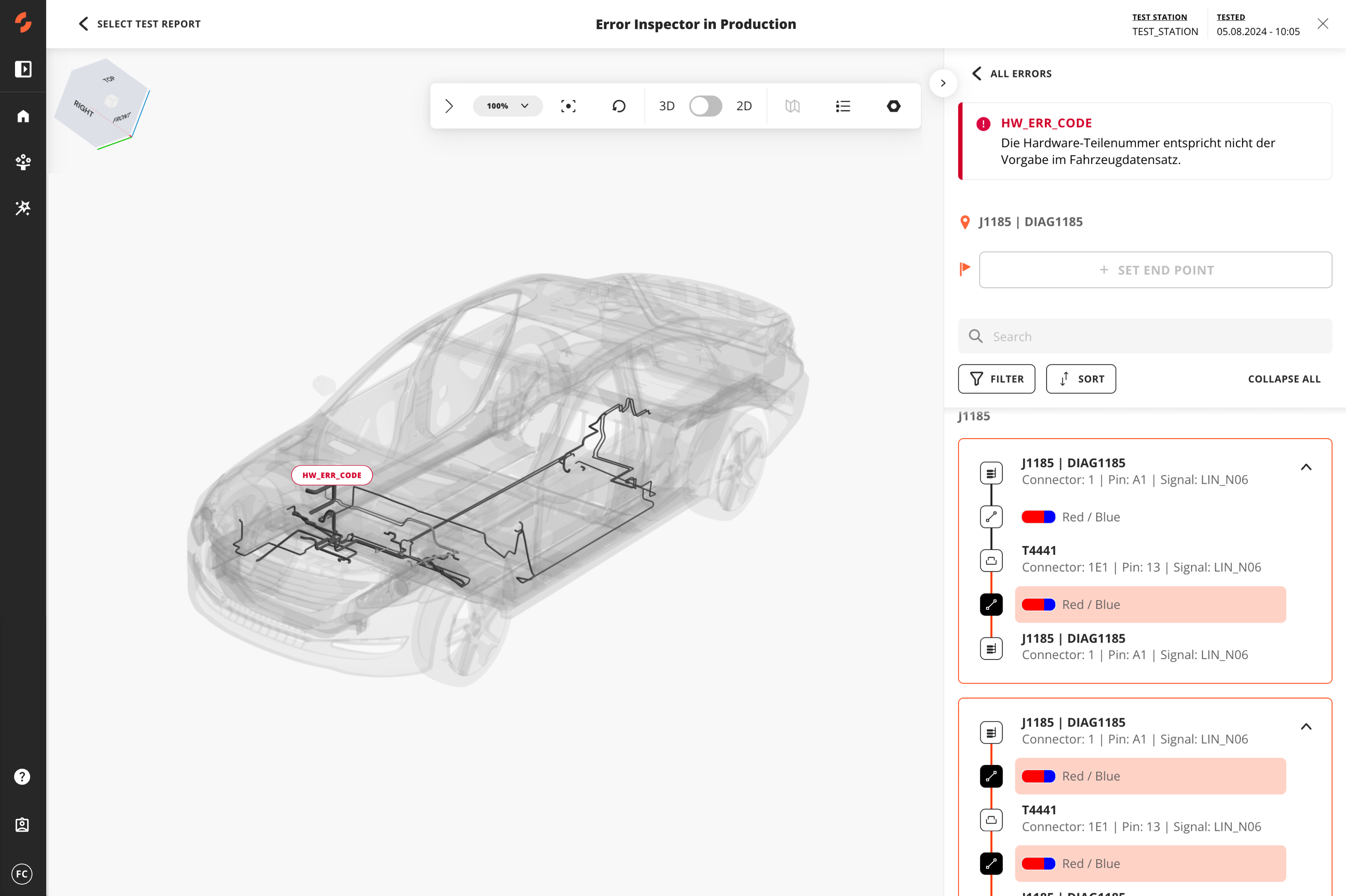
Task: Reset view with the rotate icon
Action: coord(618,106)
